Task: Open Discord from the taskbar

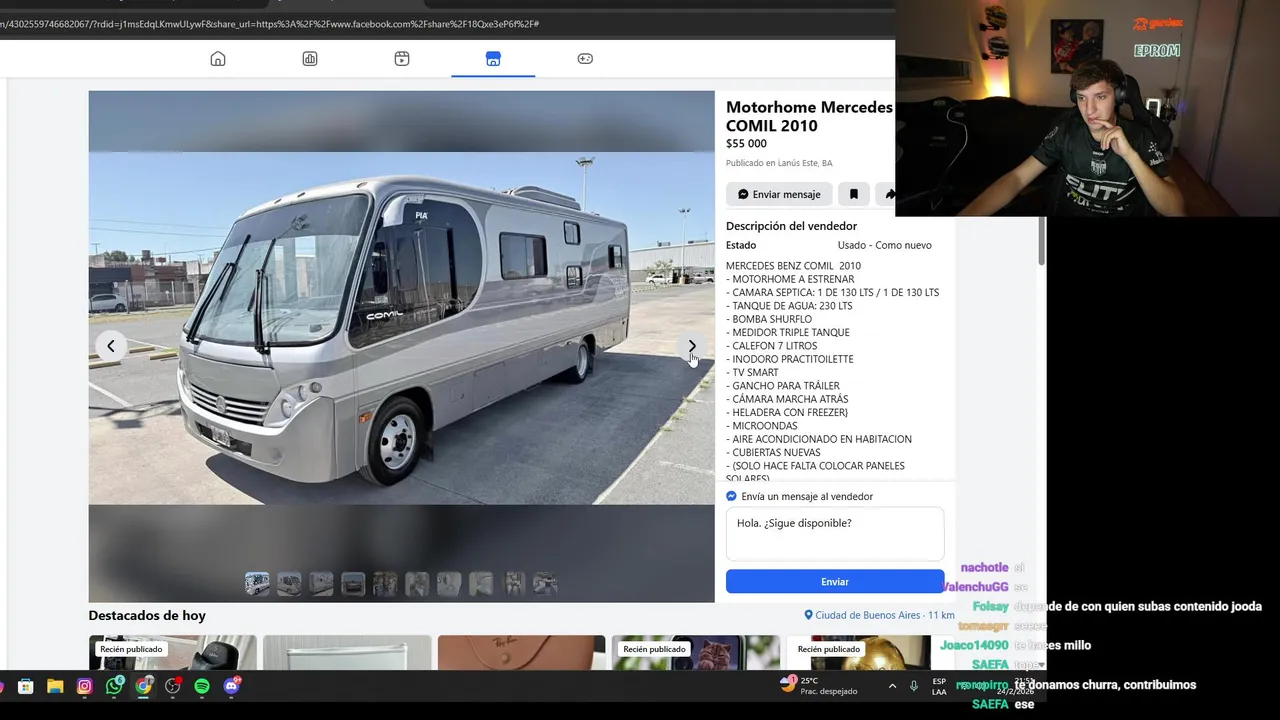Action: click(232, 686)
